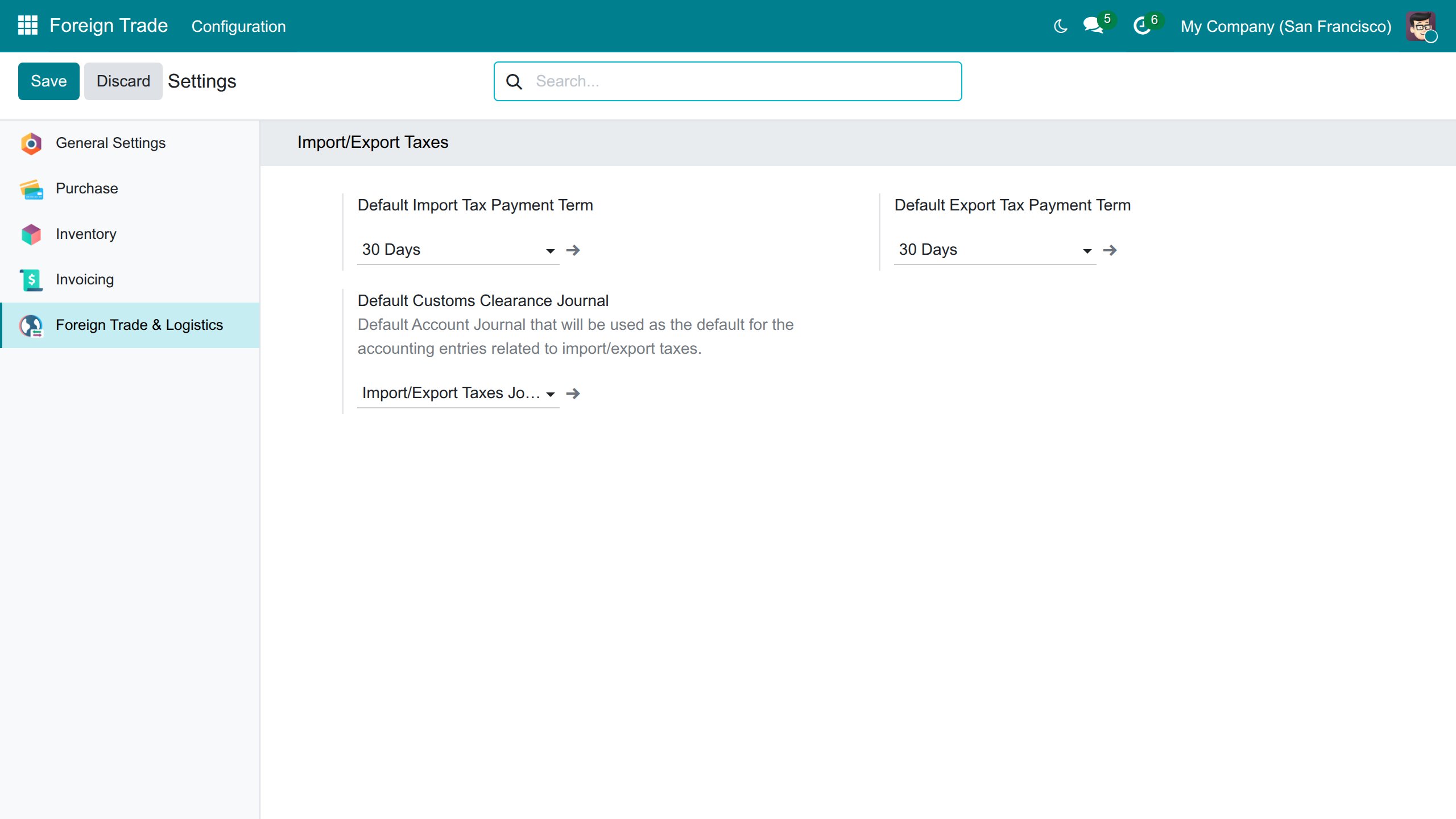The image size is (1456, 819).
Task: Open the user avatar menu
Action: tap(1421, 26)
